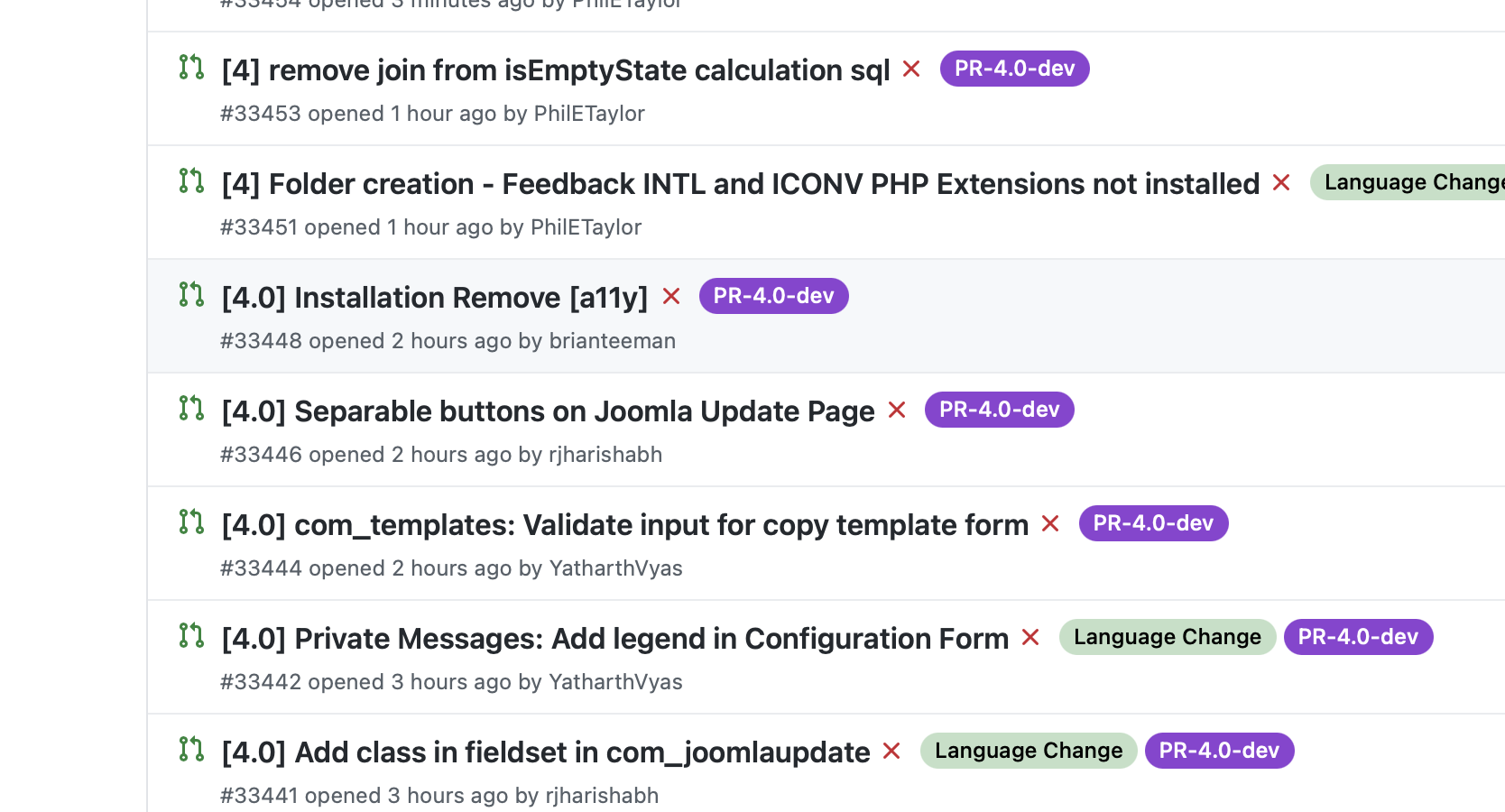The height and width of the screenshot is (812, 1505).
Task: Click Language Change label on Private Messages PR
Action: coord(1168,637)
